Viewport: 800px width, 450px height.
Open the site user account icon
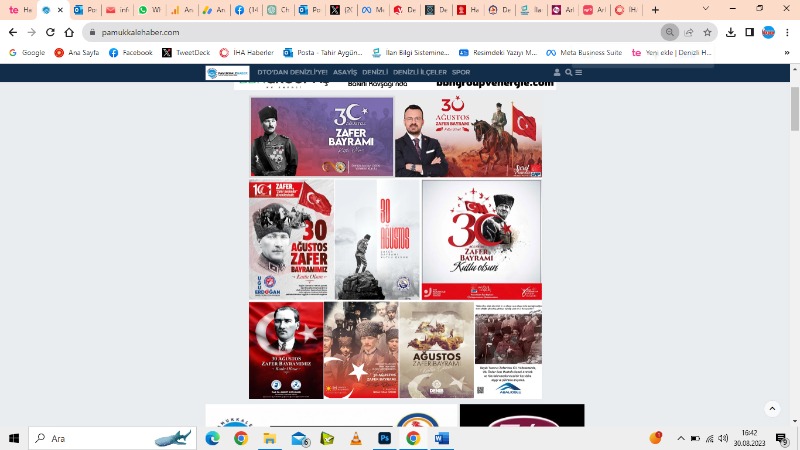pos(557,72)
